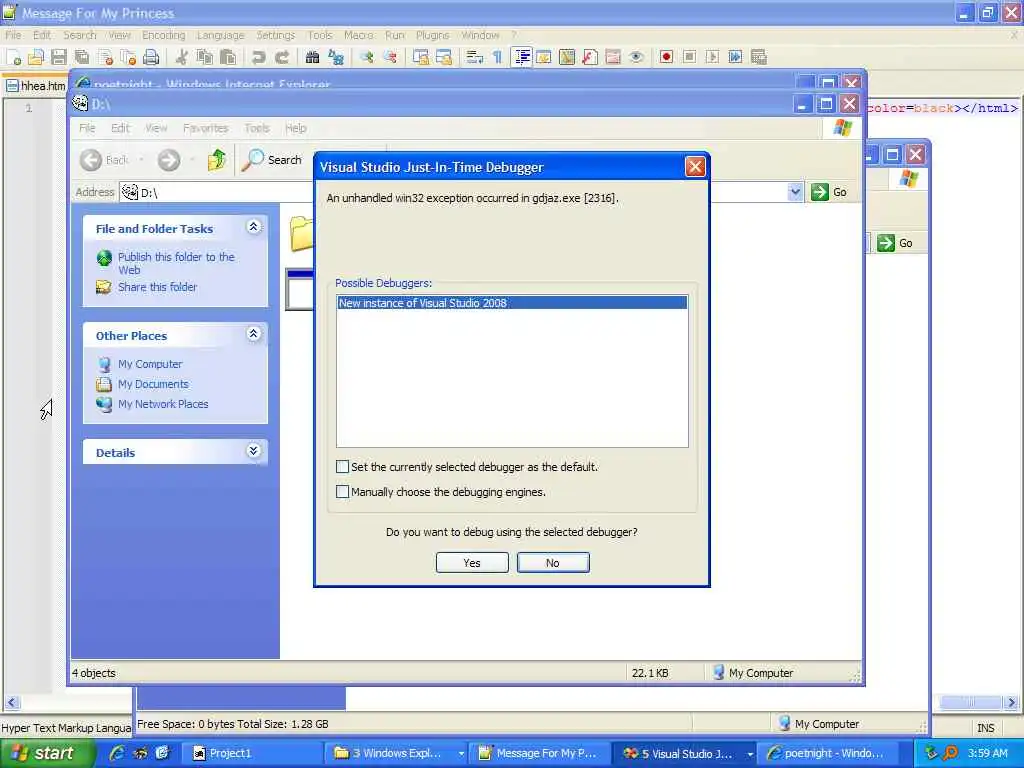The height and width of the screenshot is (768, 1024).
Task: Open Encoding menu in Notepad++
Action: pyautogui.click(x=164, y=35)
